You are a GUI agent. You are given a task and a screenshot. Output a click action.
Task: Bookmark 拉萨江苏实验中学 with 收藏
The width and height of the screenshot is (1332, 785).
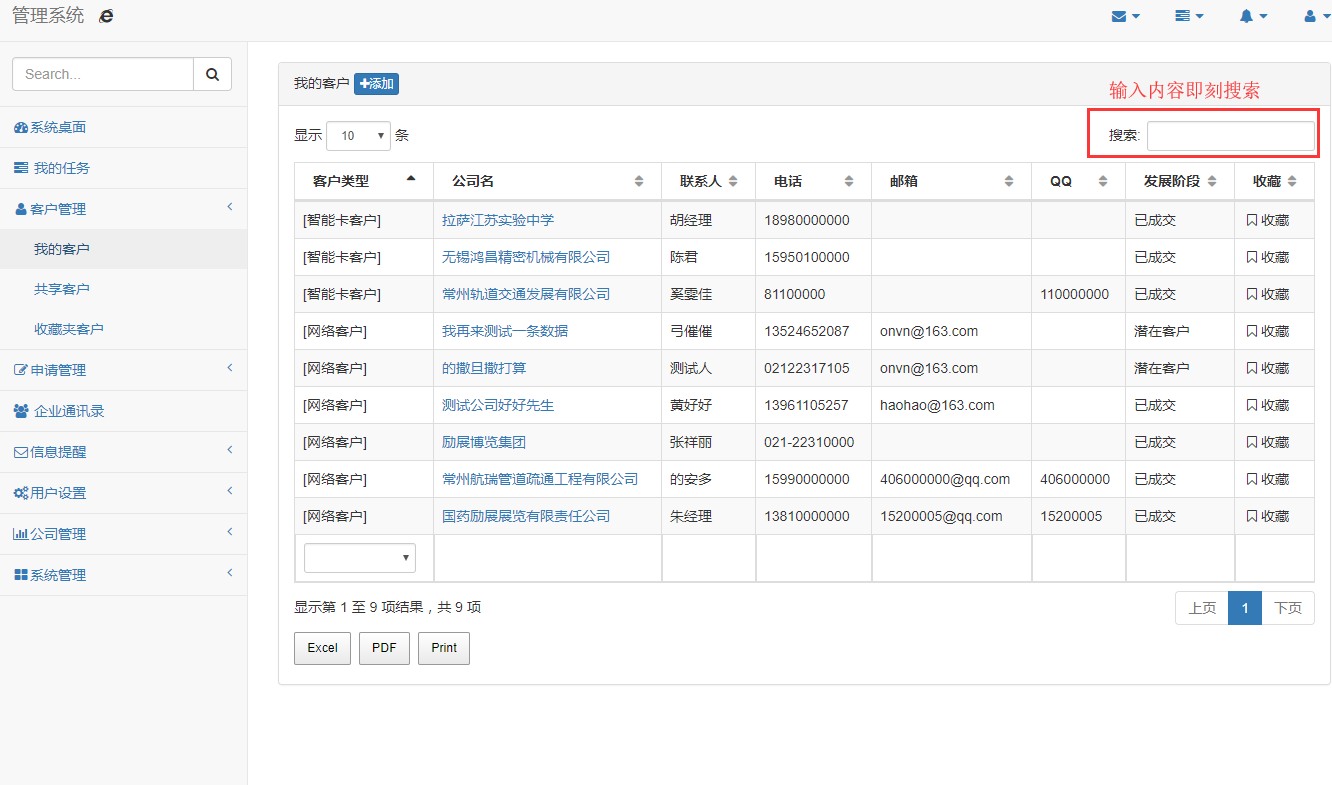click(1267, 220)
